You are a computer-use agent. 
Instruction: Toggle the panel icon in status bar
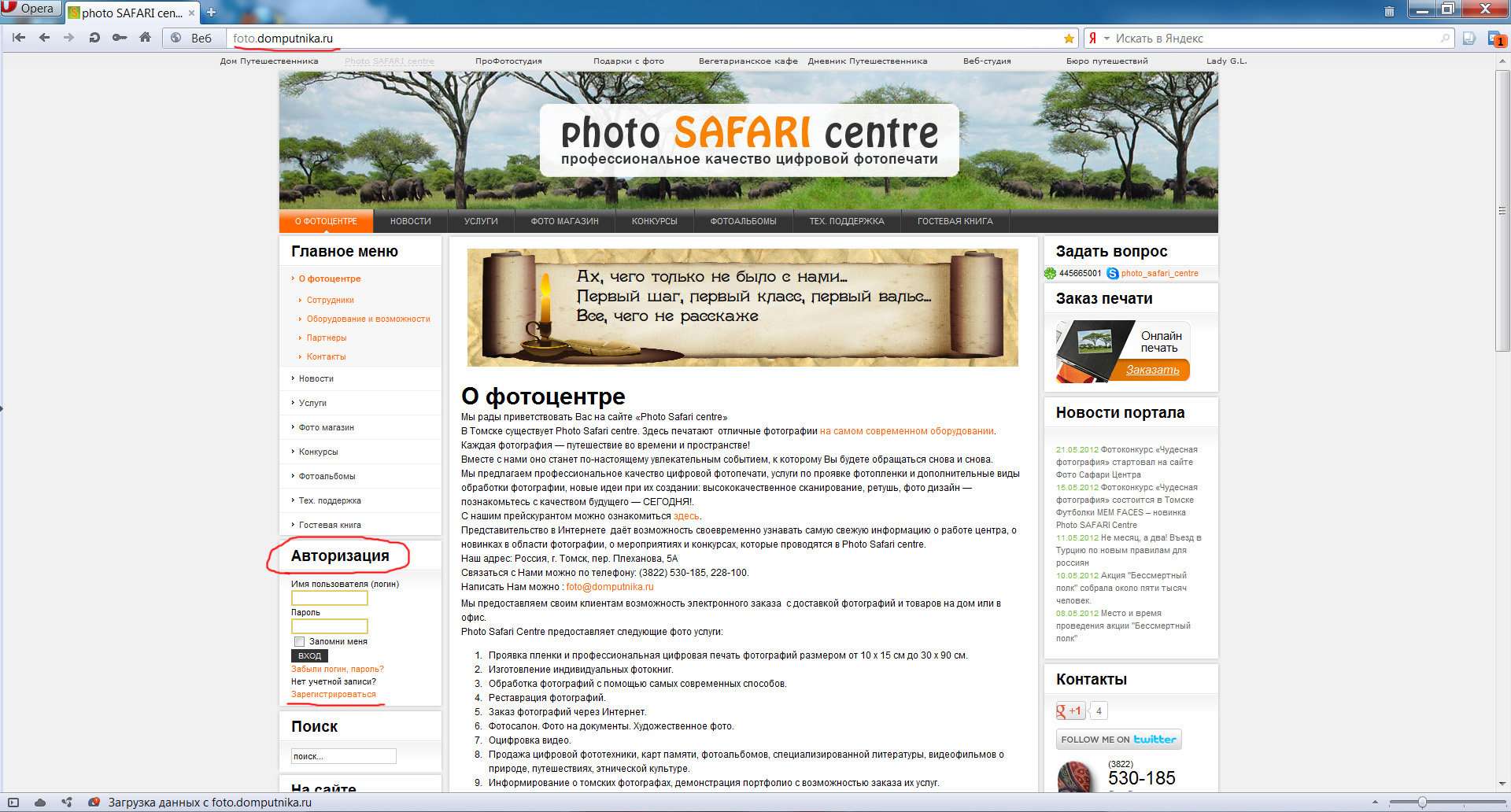pyautogui.click(x=13, y=803)
